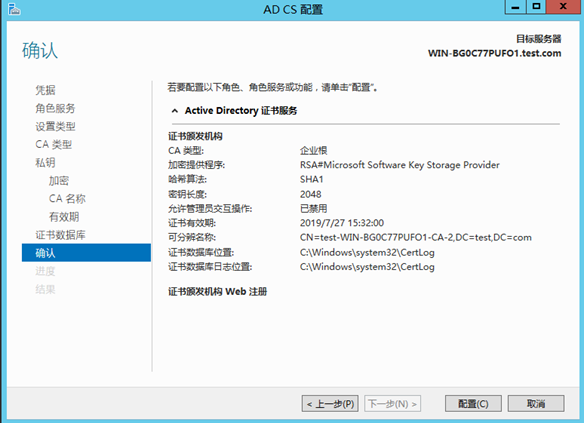This screenshot has height=423, width=584.
Task: Click the disabled 下一步(N) button
Action: (393, 404)
